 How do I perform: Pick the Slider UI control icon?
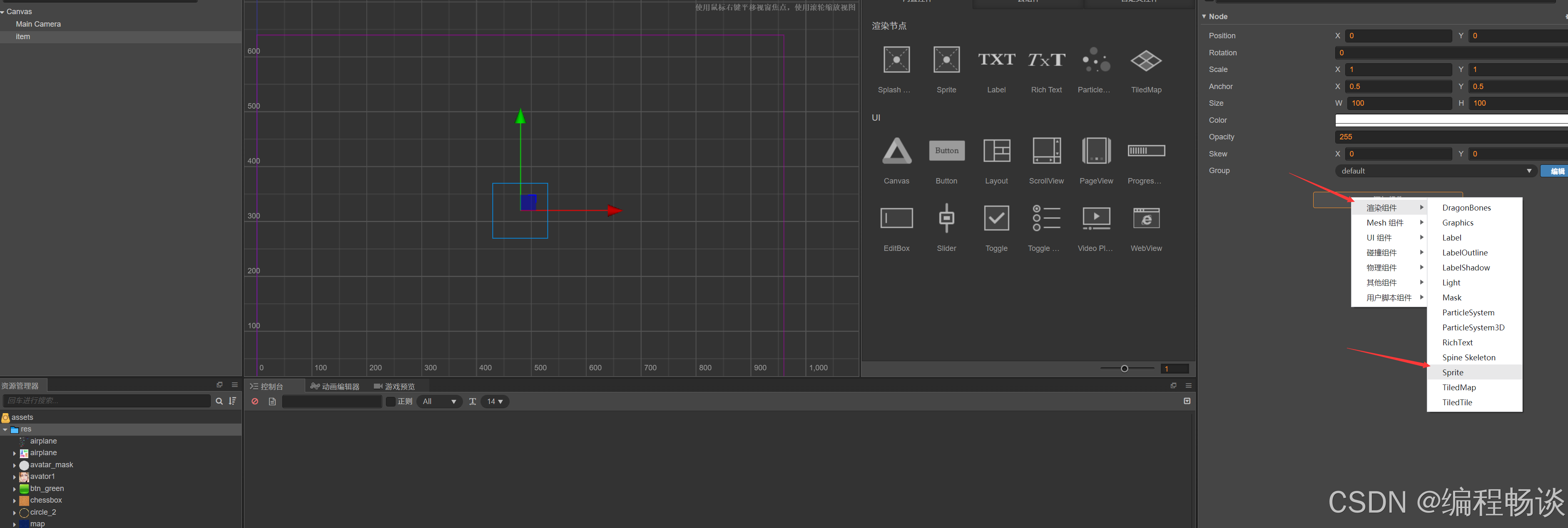946,218
